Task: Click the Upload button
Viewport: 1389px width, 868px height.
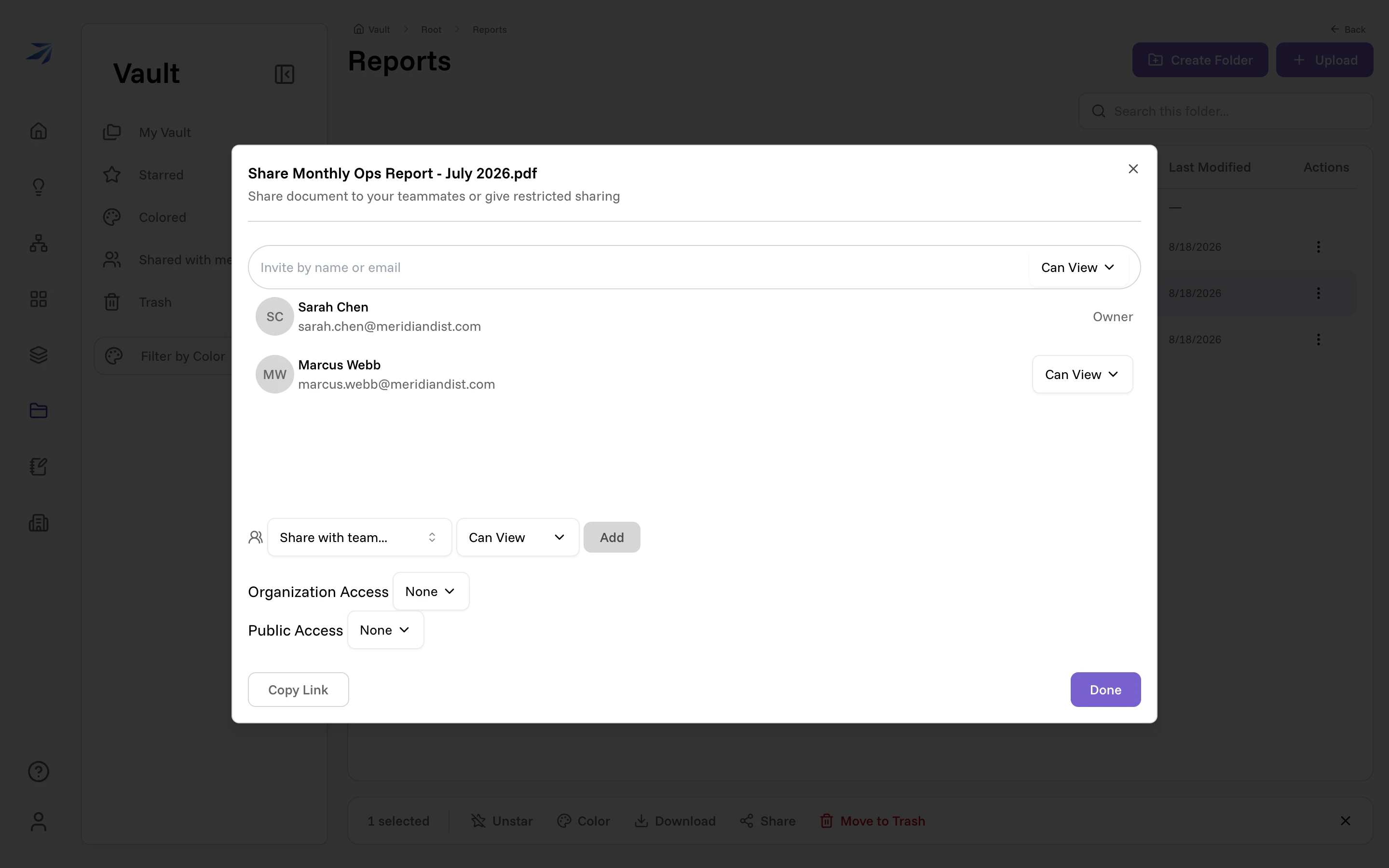Action: pos(1325,60)
